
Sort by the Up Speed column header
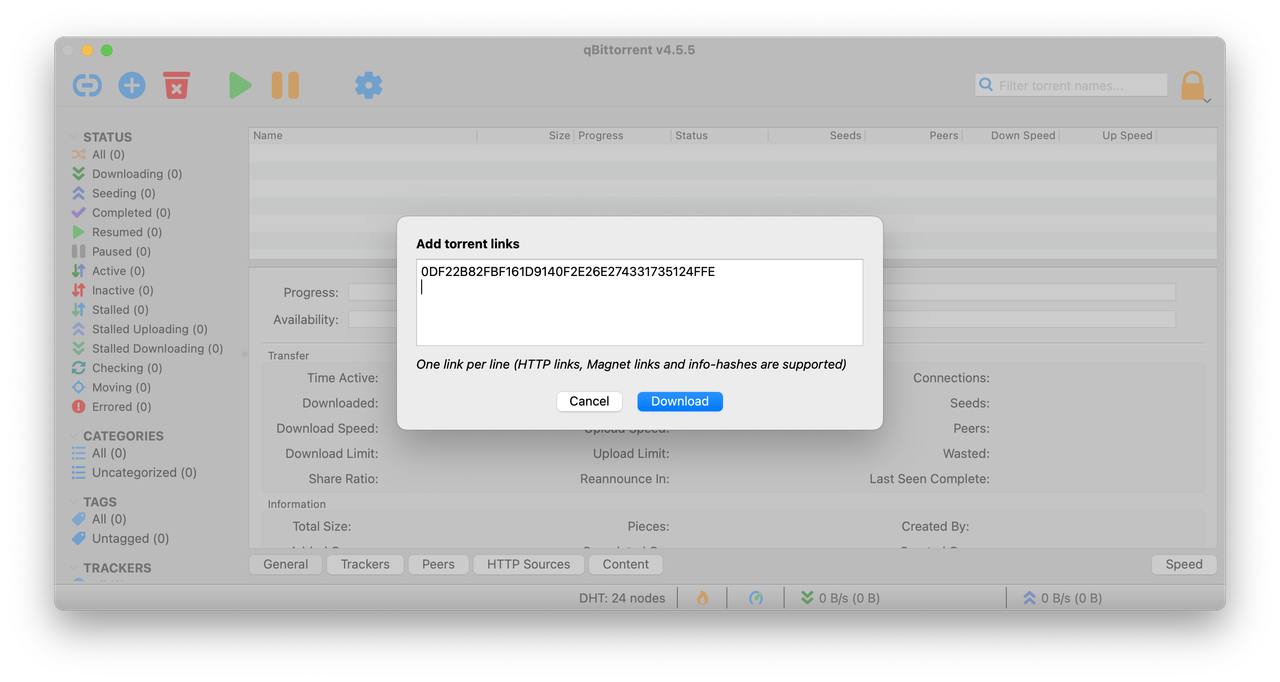tap(1107, 136)
